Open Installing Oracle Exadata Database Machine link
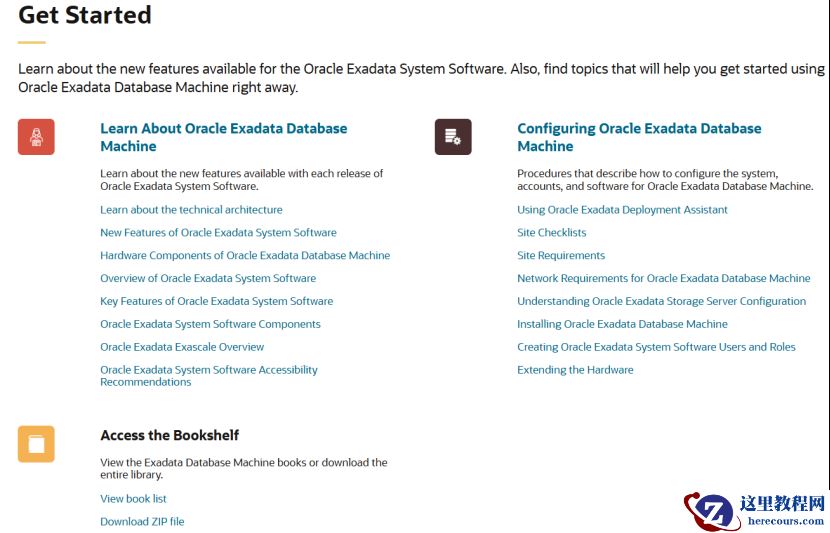Viewport: 830px width, 533px height. point(622,324)
